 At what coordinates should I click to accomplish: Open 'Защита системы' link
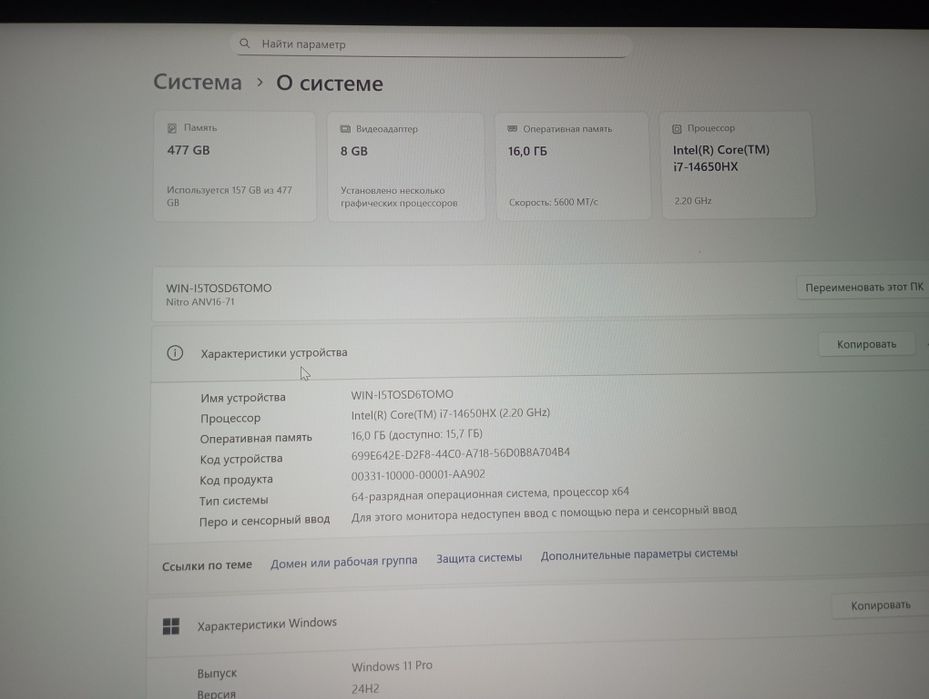479,558
